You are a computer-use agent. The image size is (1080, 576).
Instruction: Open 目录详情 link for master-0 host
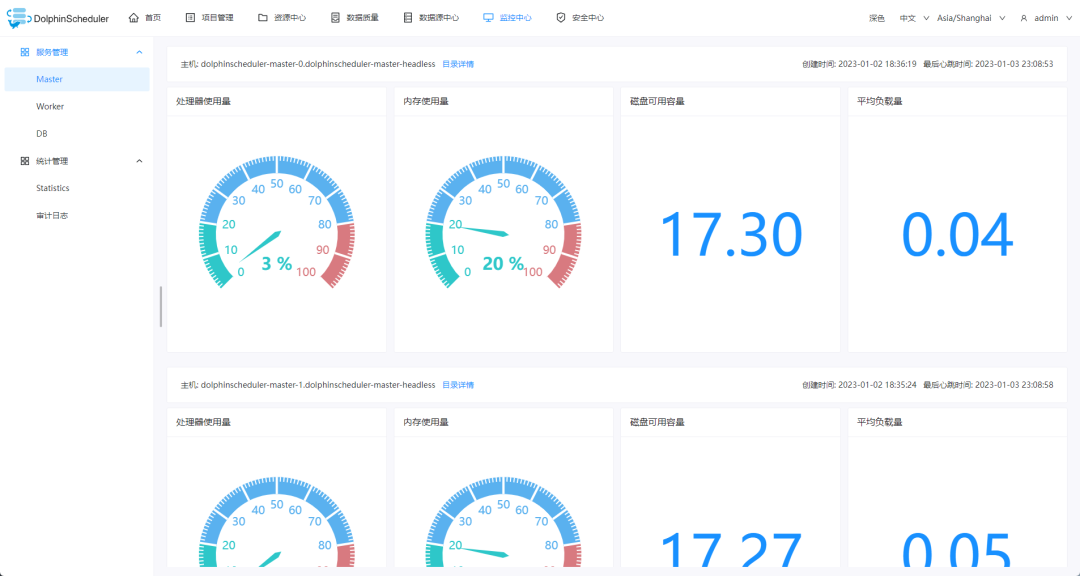458,64
